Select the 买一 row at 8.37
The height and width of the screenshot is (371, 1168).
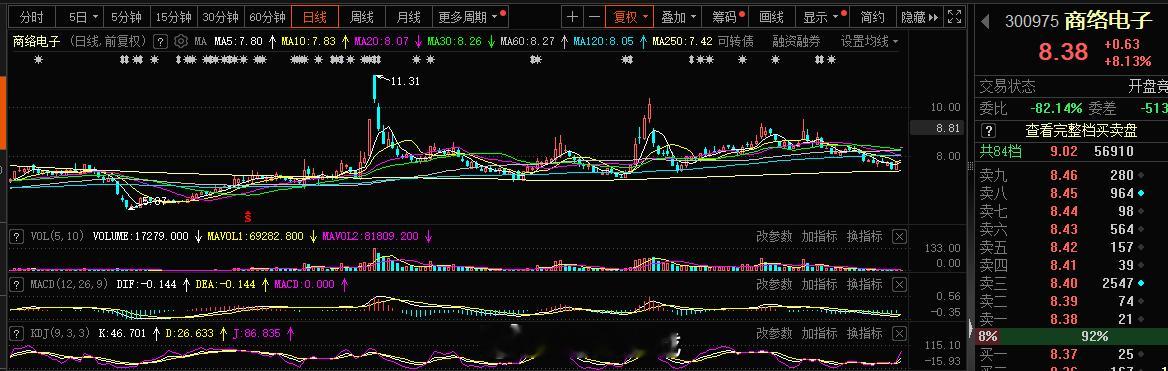coord(1071,354)
